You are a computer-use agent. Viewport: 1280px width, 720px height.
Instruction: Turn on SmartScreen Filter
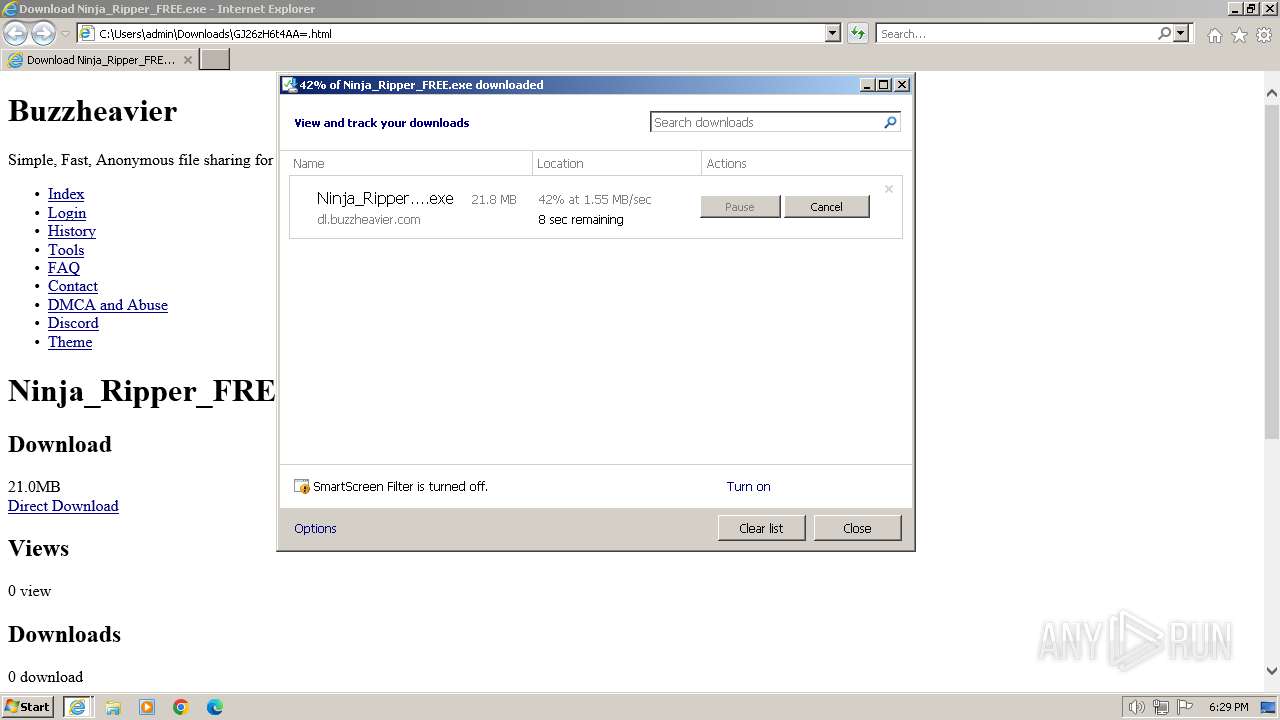748,487
